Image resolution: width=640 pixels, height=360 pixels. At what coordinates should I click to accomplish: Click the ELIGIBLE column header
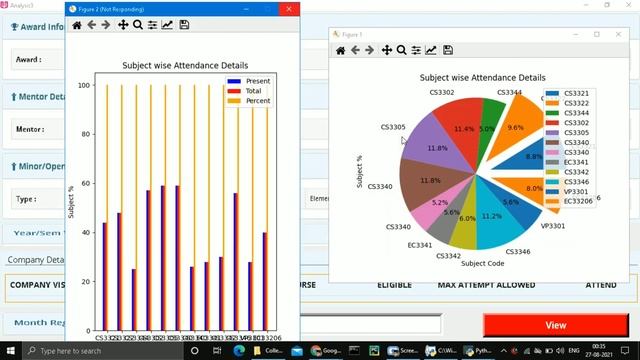[394, 285]
